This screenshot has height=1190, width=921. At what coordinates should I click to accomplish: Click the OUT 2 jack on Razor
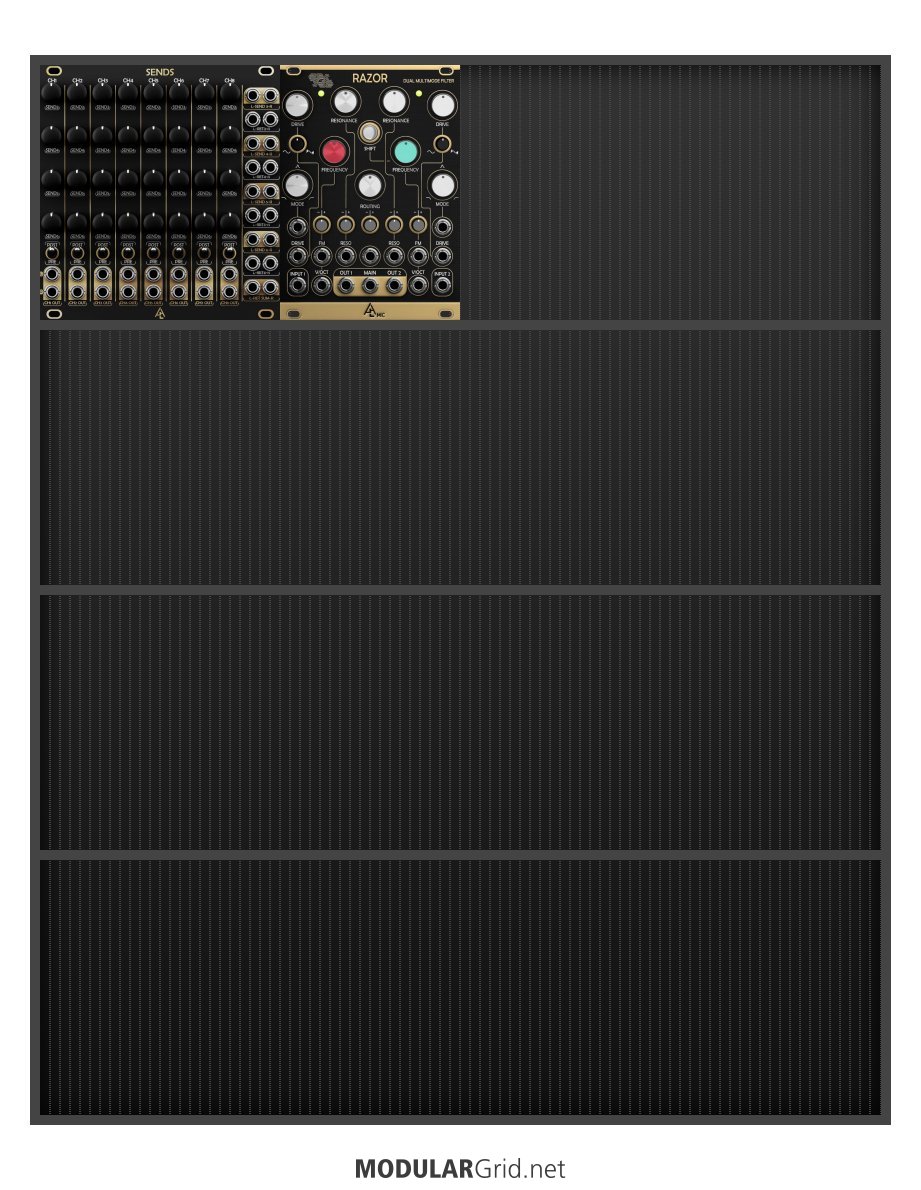tap(394, 285)
